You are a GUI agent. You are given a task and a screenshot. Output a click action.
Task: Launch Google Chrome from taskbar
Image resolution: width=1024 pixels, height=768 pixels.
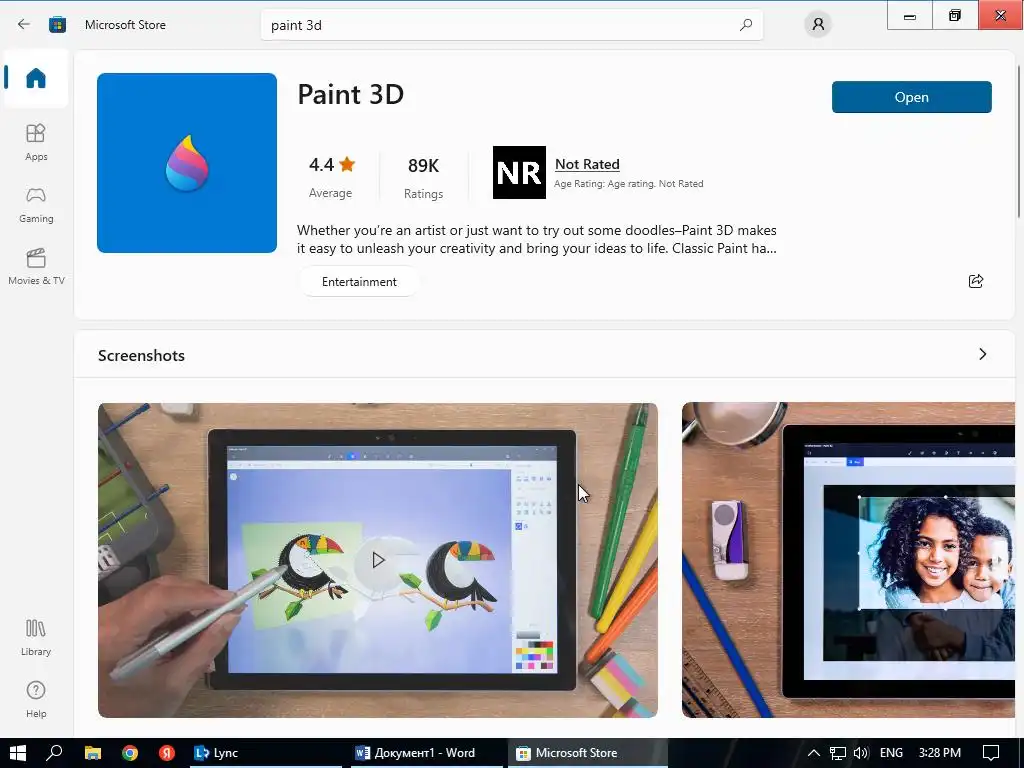point(130,753)
